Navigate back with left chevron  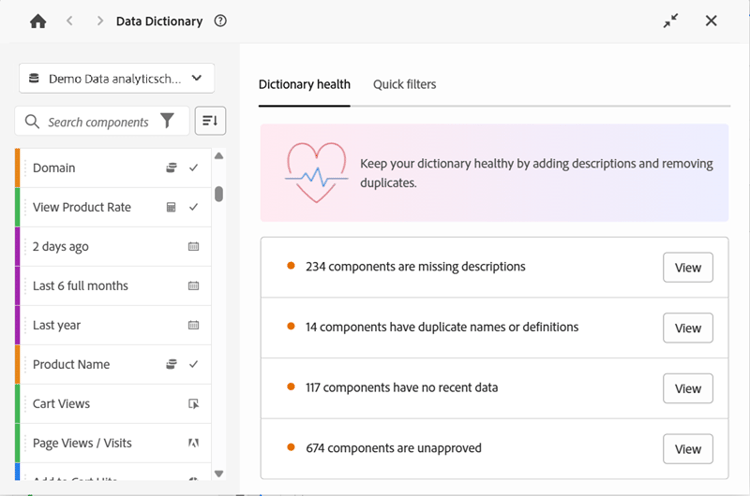[x=70, y=21]
